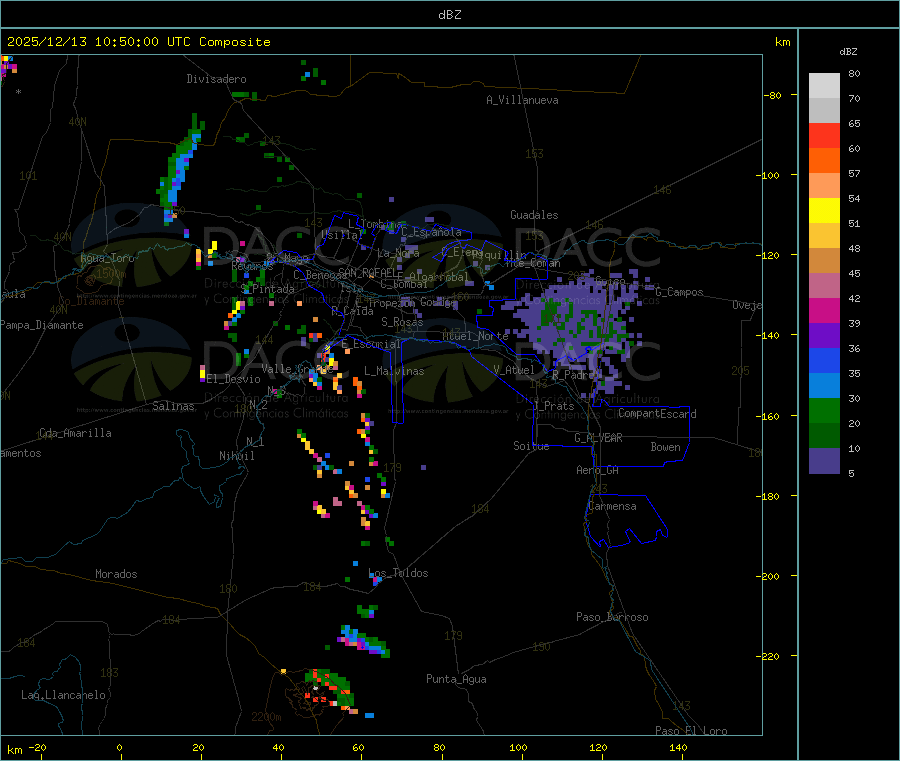Click the Morados map label
This screenshot has height=761, width=900.
[116, 574]
